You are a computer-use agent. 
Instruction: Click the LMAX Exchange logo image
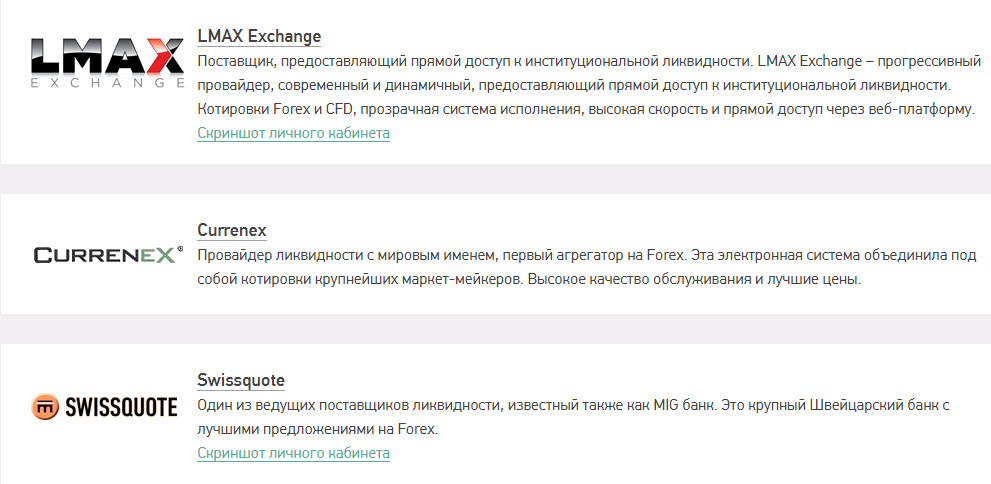107,63
